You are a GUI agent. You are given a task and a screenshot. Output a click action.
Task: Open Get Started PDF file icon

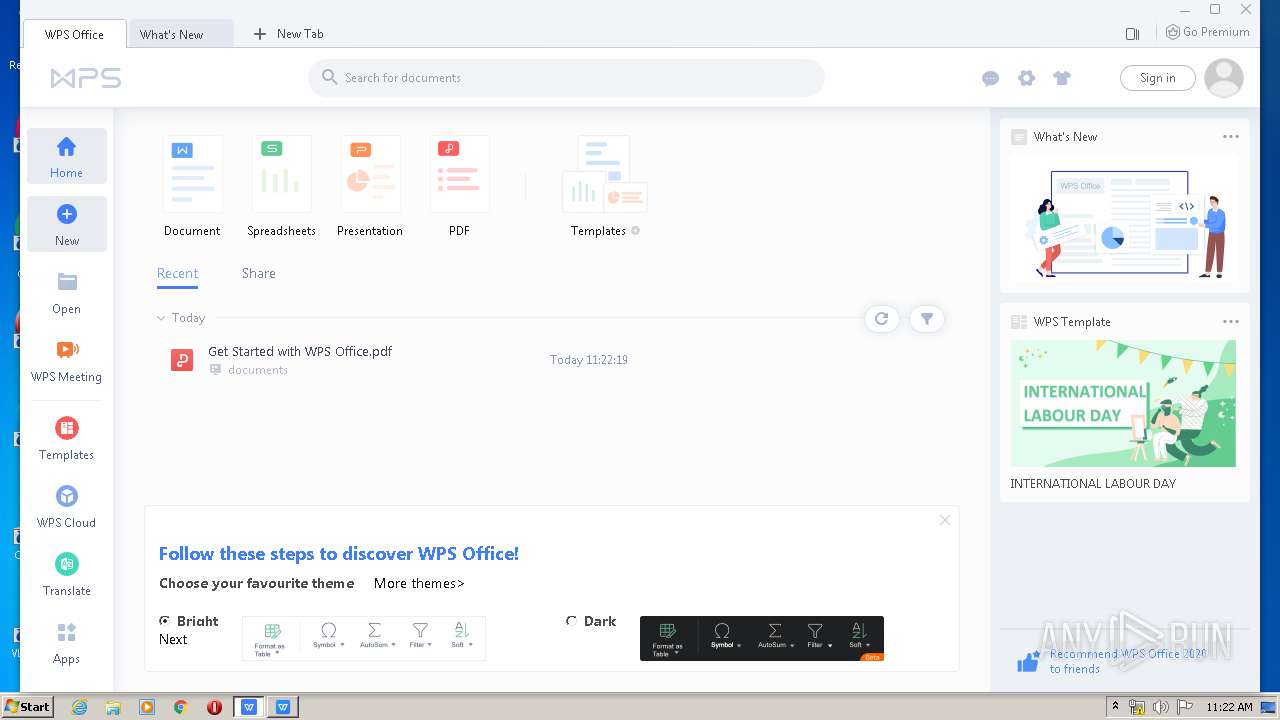[x=181, y=360]
